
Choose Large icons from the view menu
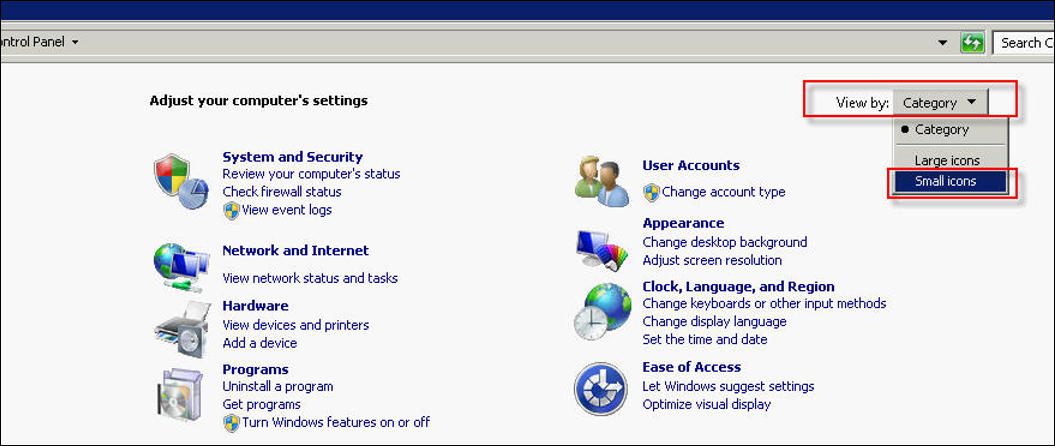click(x=947, y=161)
